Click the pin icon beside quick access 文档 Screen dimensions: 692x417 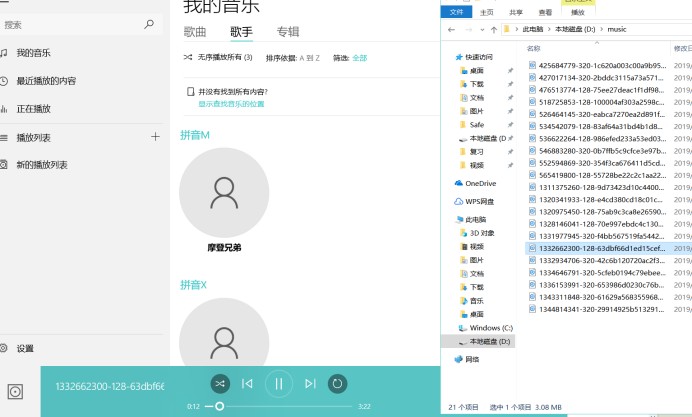point(511,98)
